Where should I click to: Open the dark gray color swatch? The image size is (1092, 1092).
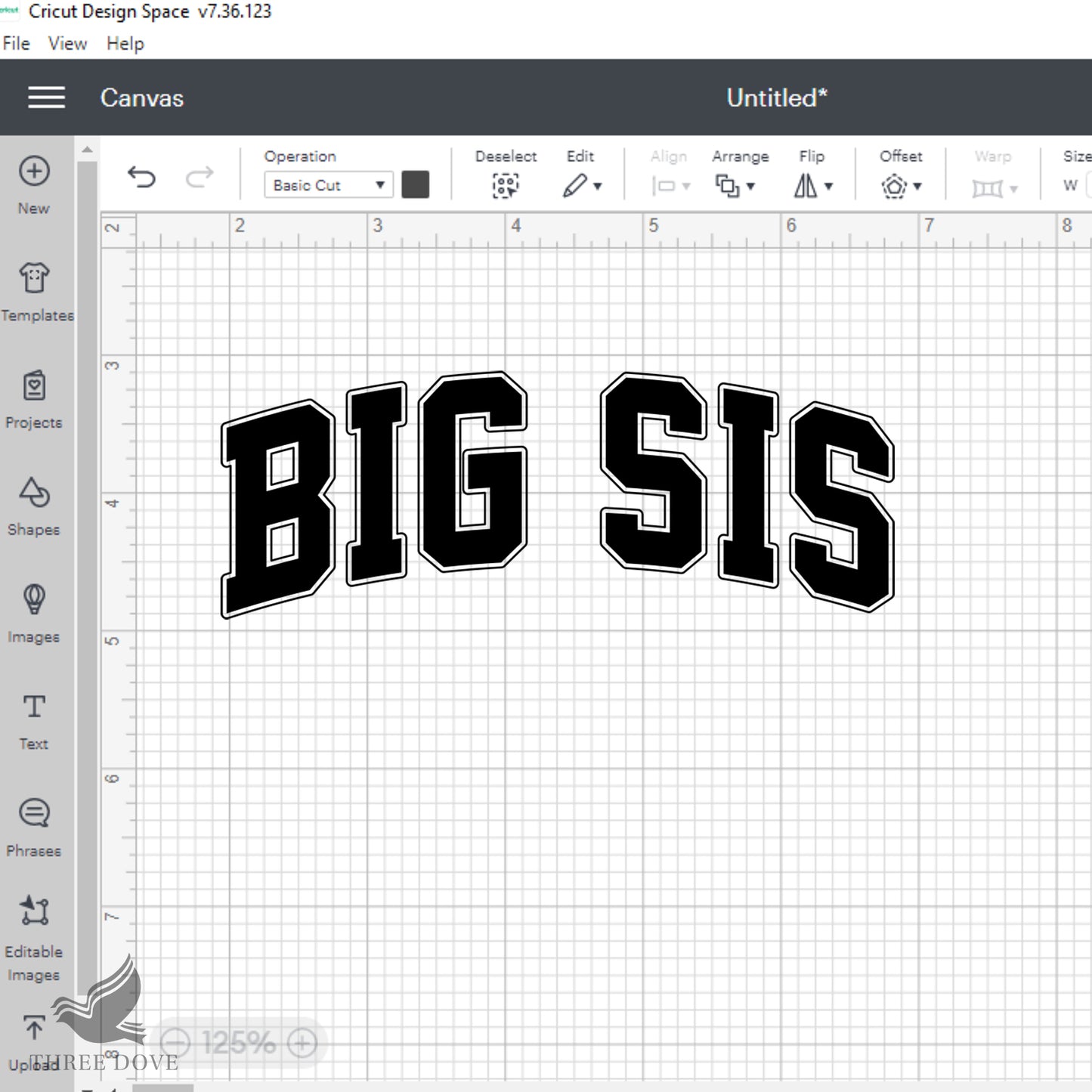415,184
